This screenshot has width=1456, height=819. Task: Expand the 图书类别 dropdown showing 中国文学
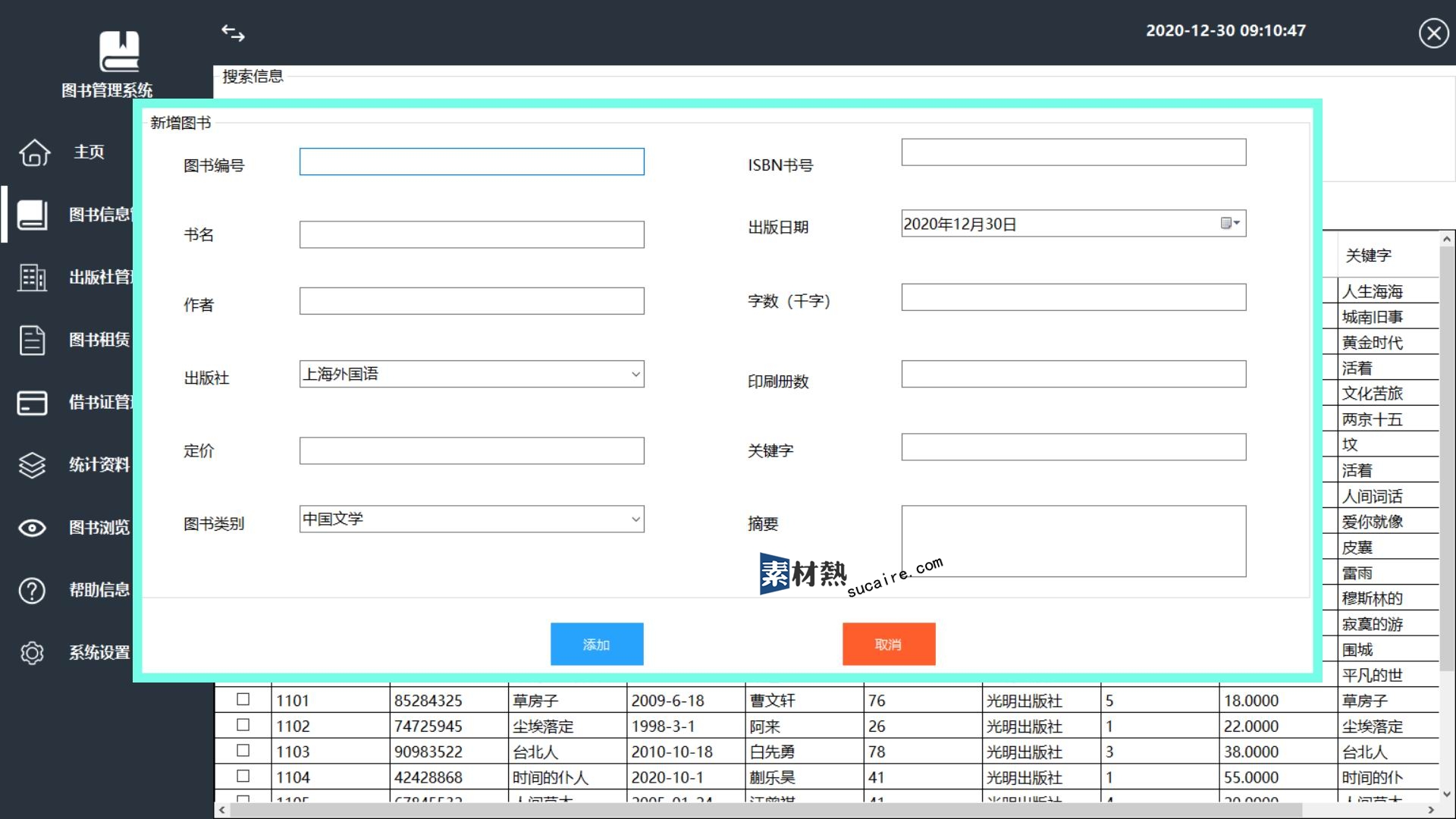[472, 519]
